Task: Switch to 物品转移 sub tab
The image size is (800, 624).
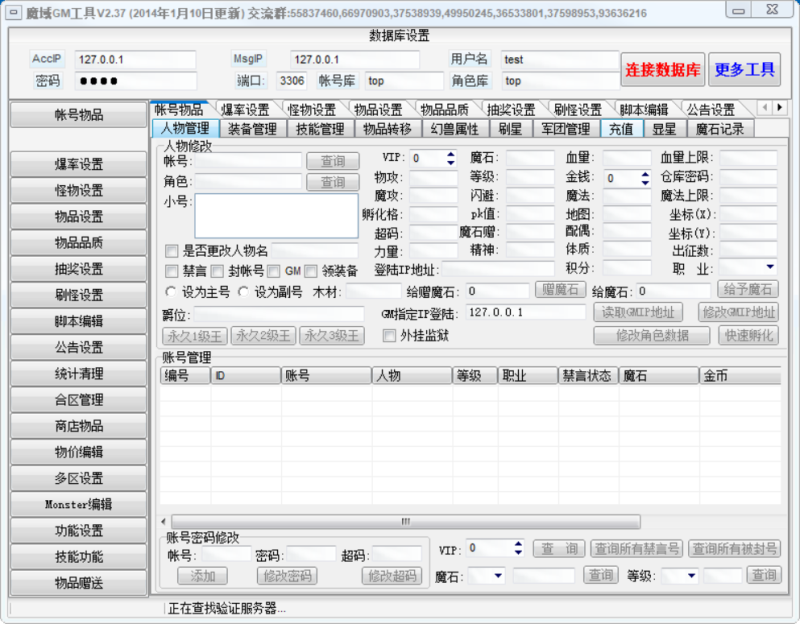Action: tap(388, 129)
